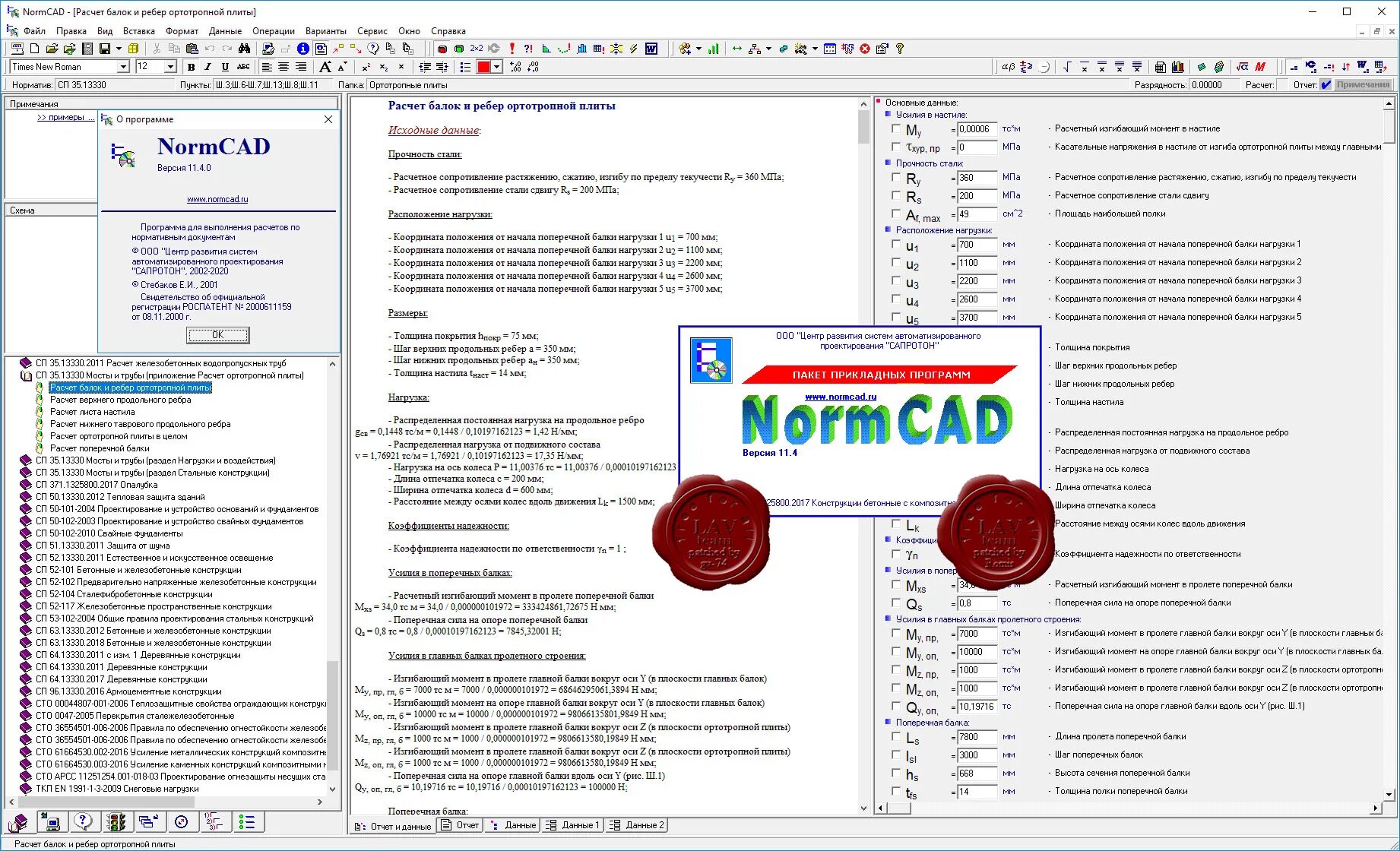This screenshot has height=851, width=1400.
Task: Click the yellow lightning bolt icon
Action: coord(634,49)
